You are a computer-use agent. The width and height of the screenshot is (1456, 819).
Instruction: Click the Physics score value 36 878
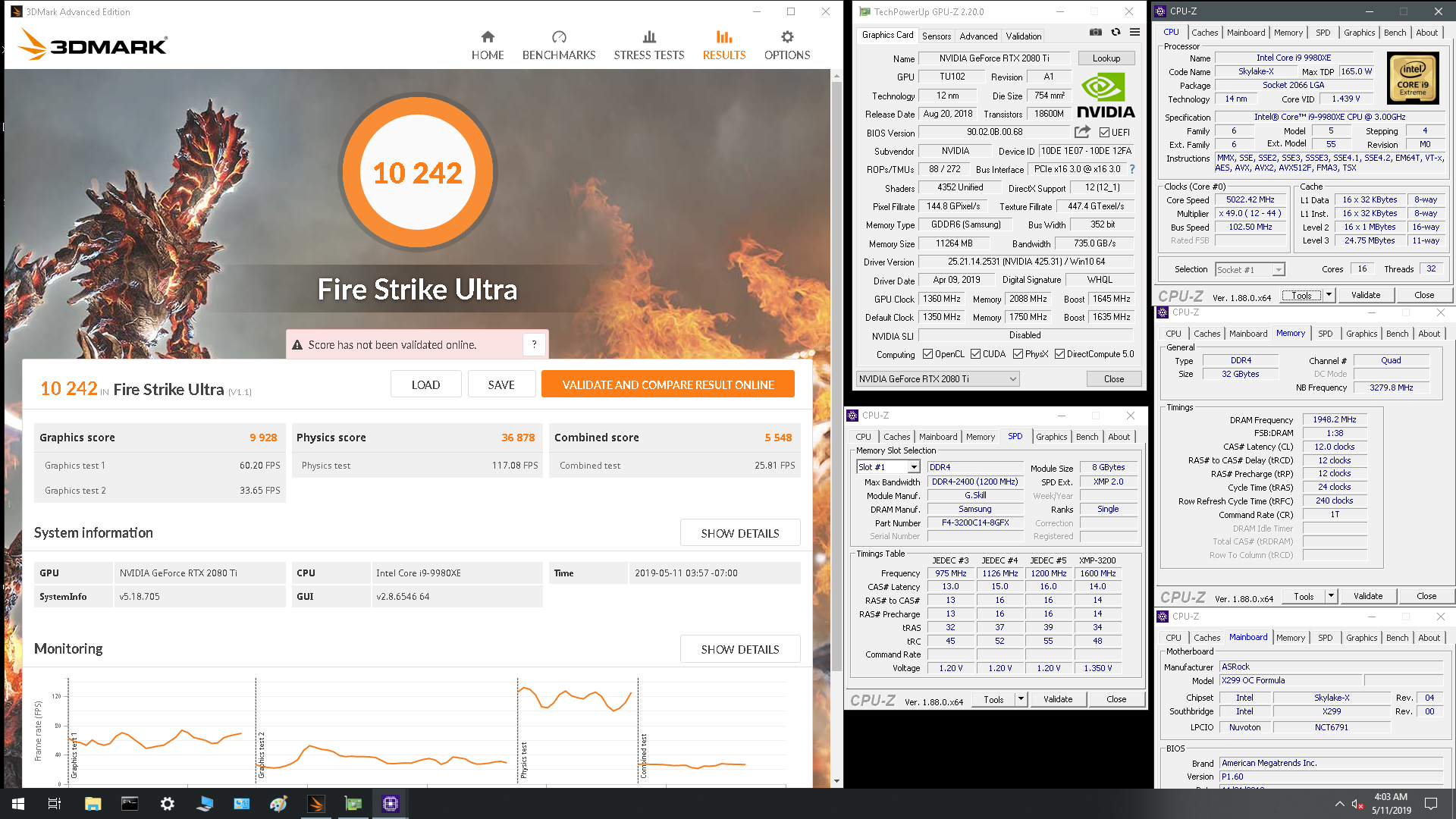pyautogui.click(x=518, y=438)
